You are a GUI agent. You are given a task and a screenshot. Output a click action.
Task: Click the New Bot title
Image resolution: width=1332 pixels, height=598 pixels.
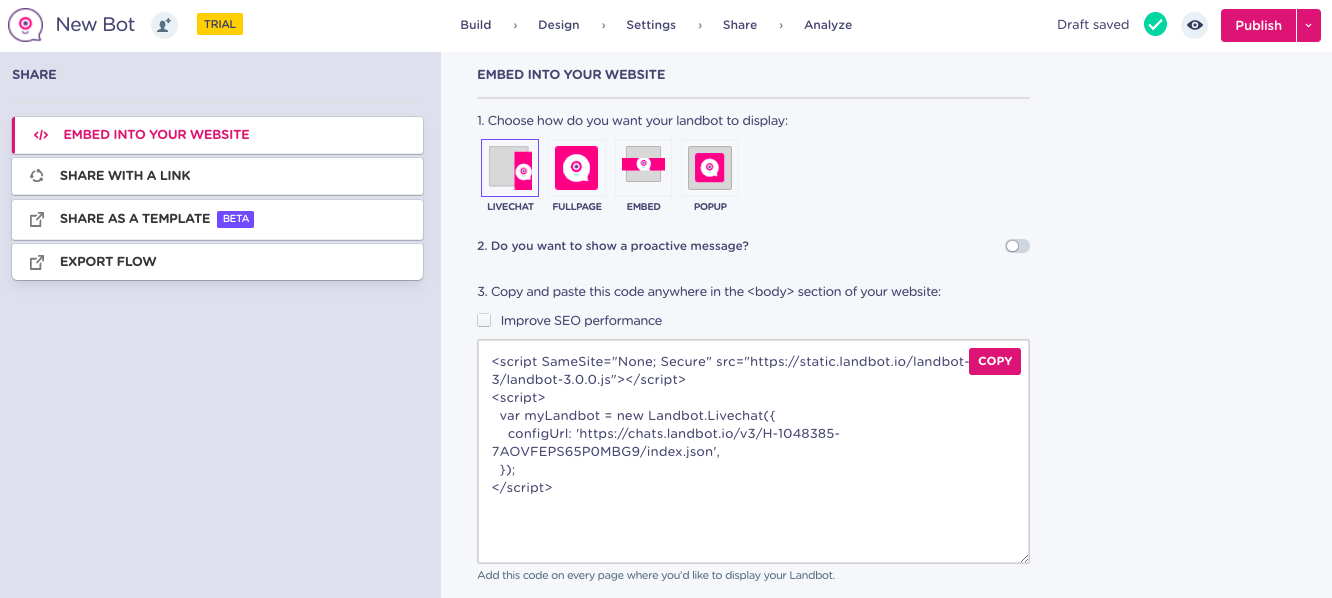(95, 25)
